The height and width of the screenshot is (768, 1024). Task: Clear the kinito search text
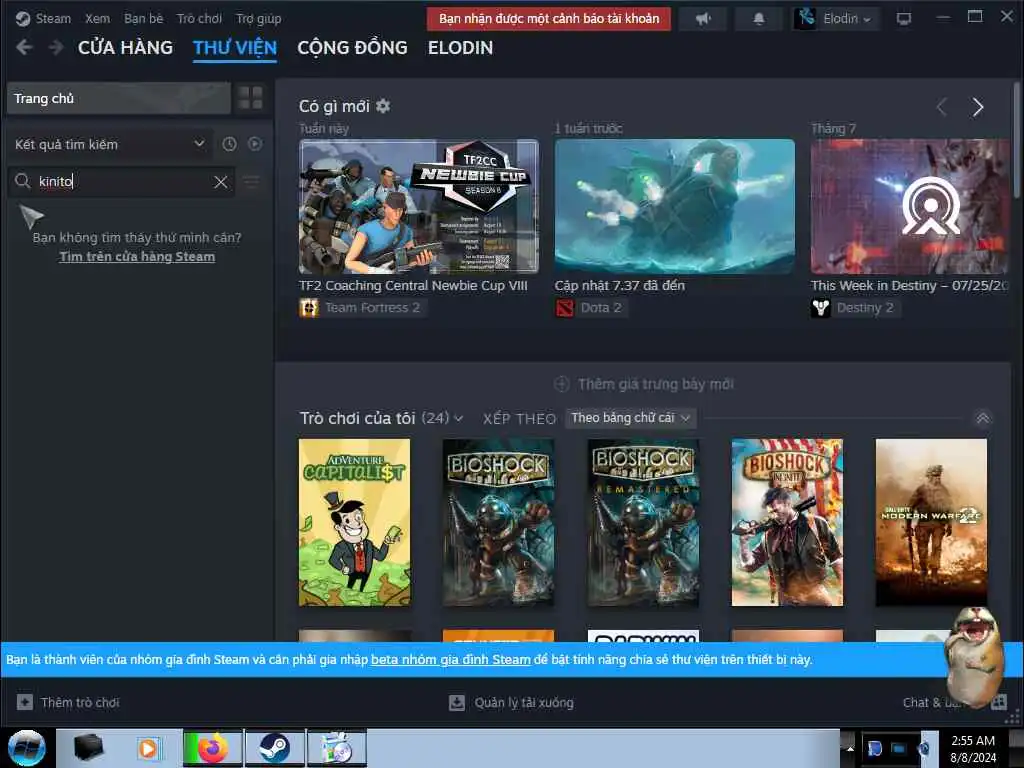click(221, 182)
